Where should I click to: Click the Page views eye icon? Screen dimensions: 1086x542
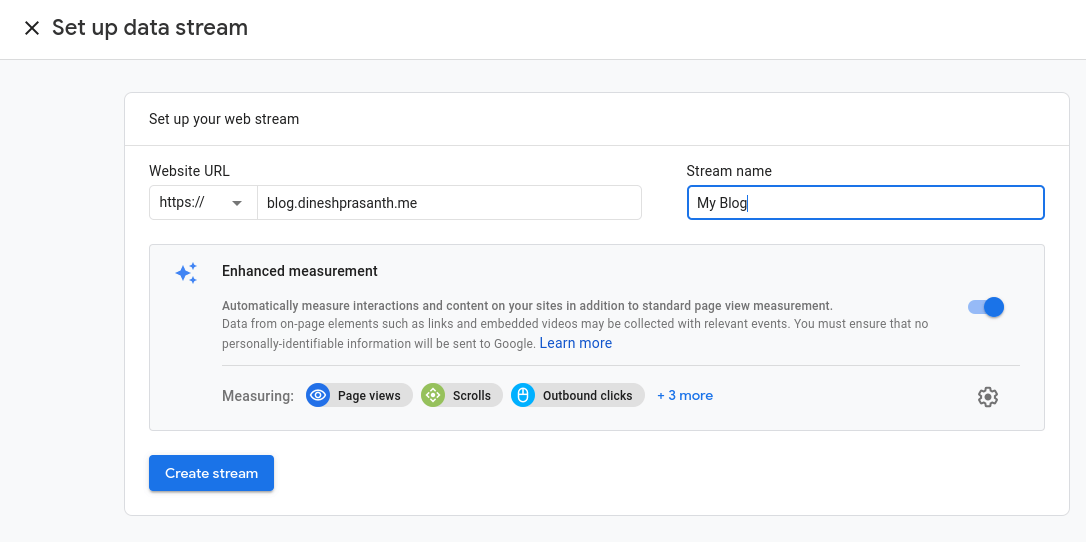(318, 396)
